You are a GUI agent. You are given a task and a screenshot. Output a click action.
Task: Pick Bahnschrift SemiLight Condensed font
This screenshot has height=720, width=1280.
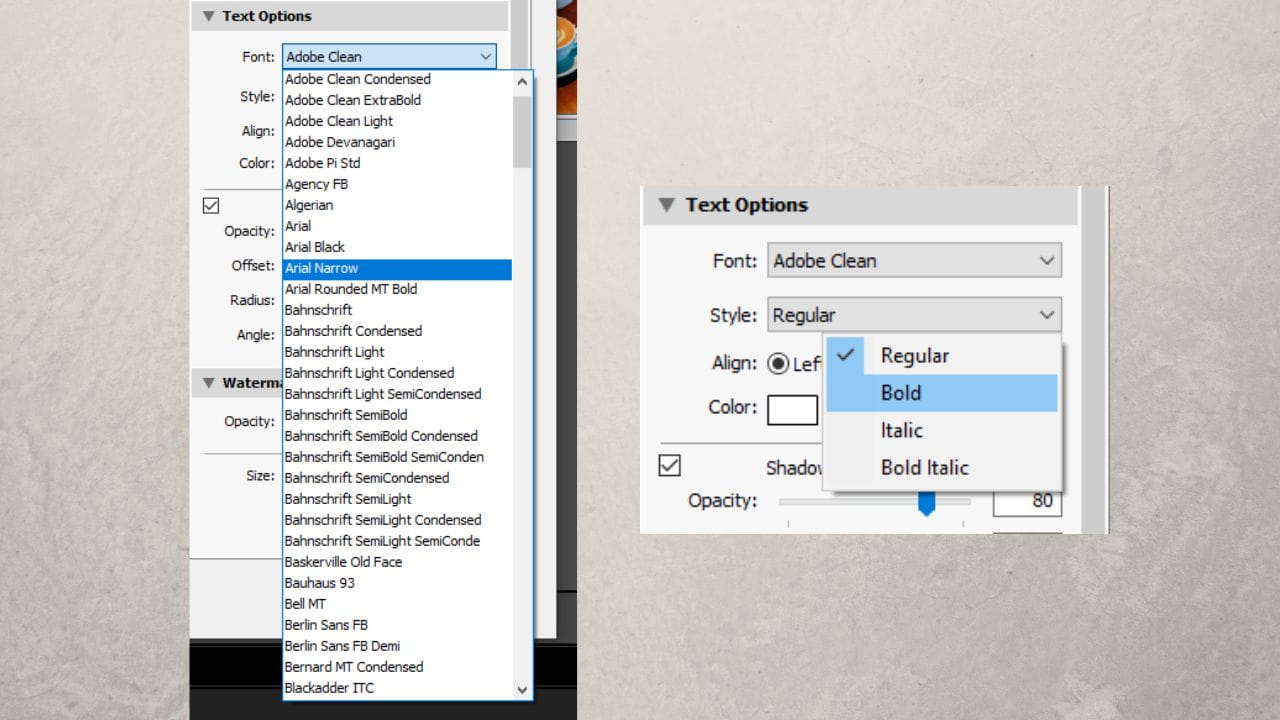click(397, 520)
